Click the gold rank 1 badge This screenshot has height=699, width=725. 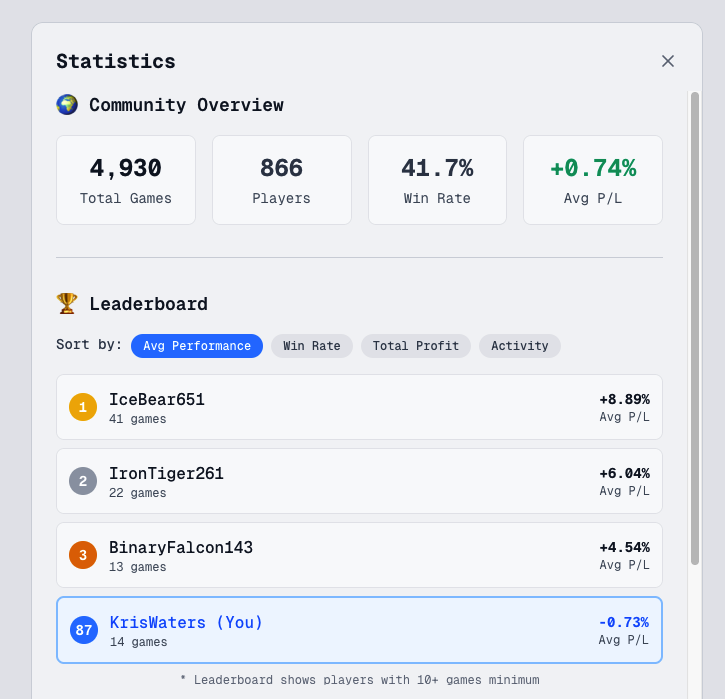click(83, 407)
